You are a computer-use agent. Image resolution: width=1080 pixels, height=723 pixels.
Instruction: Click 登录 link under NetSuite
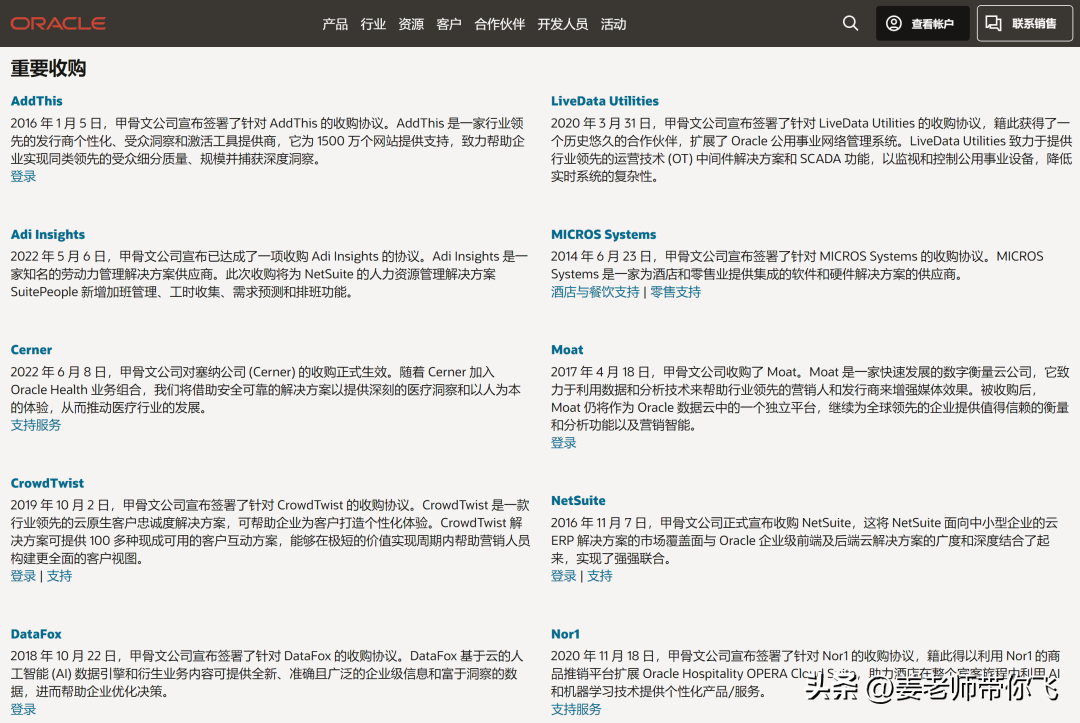pos(564,576)
